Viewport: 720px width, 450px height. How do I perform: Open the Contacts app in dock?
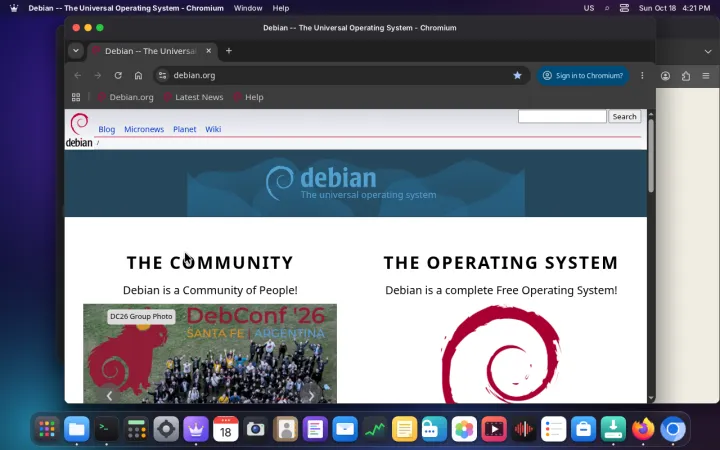[x=285, y=429]
